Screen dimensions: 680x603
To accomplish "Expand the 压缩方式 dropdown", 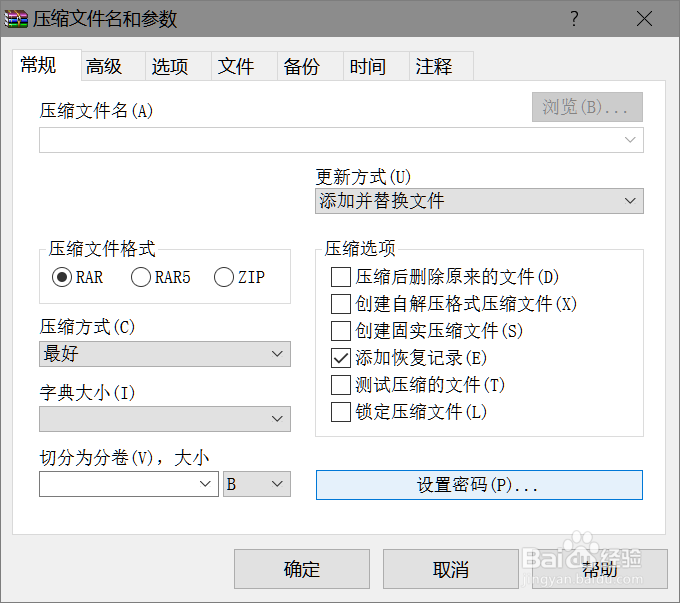I will tap(165, 354).
